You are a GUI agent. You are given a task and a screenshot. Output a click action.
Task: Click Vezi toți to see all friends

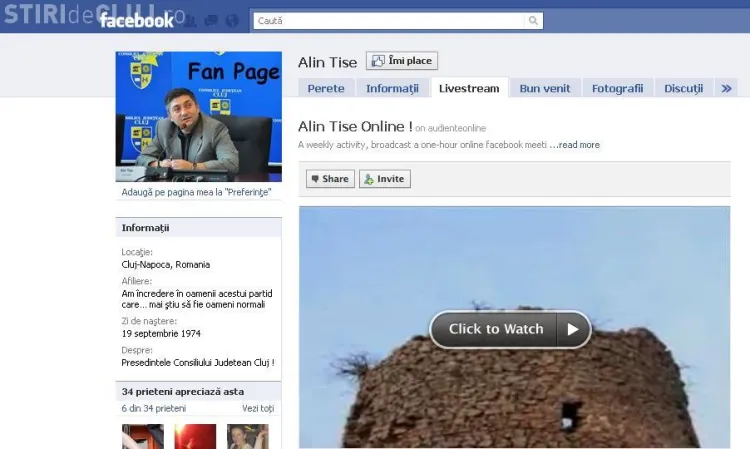(257, 409)
